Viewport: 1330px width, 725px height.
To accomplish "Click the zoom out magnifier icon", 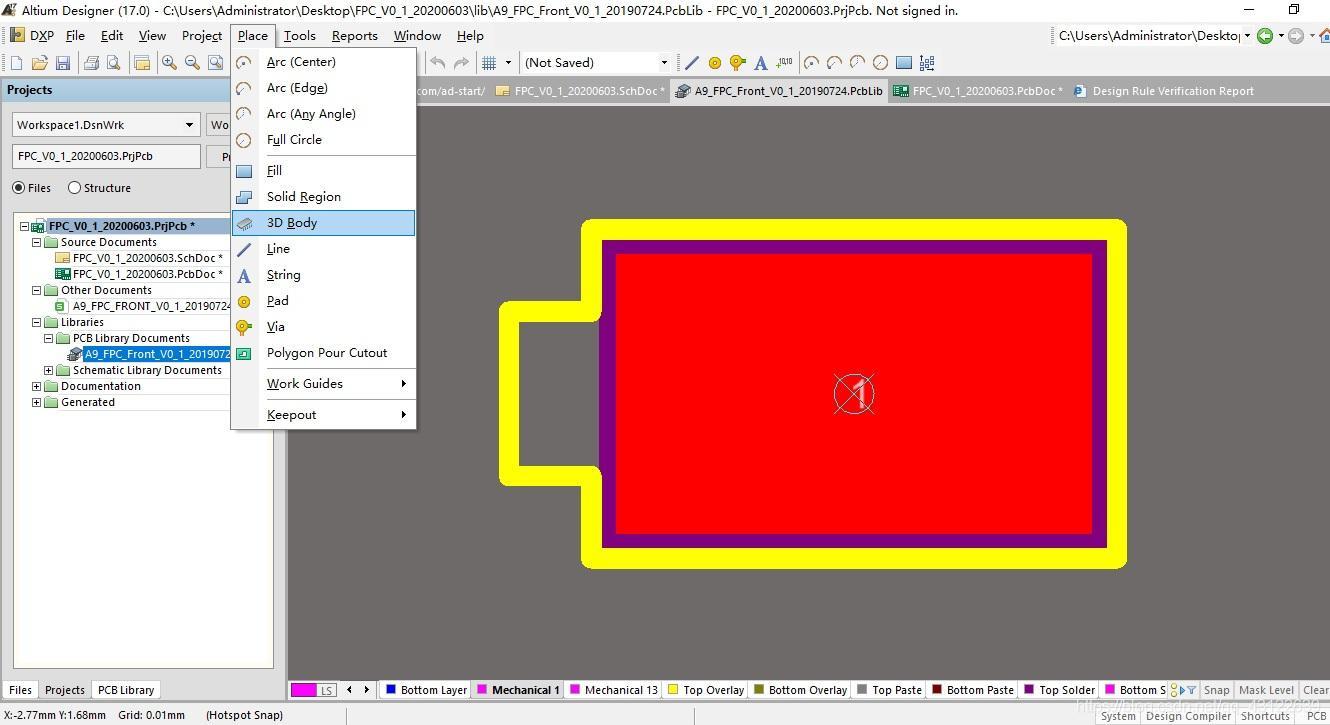I will [x=192, y=63].
